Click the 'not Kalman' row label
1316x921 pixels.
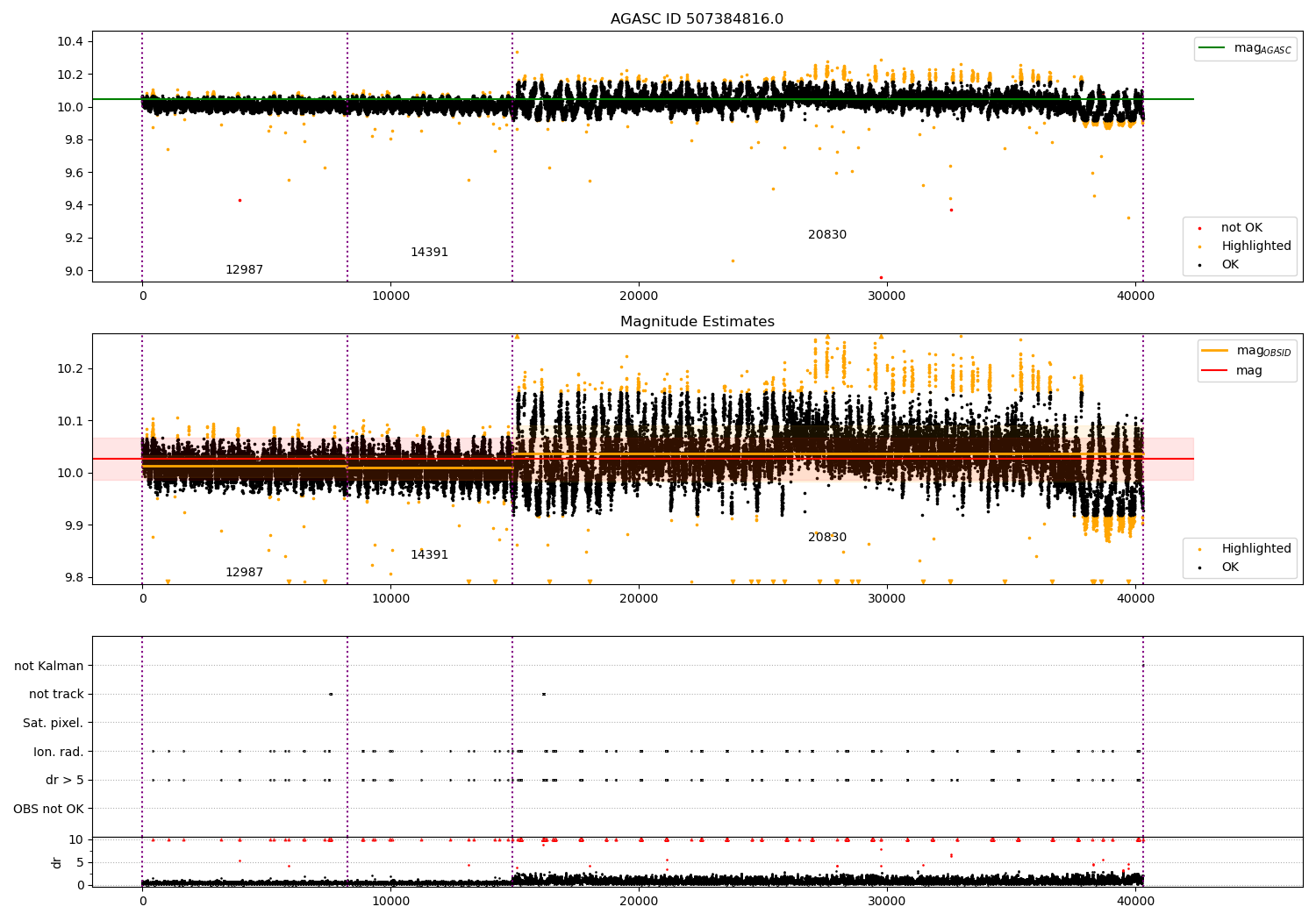click(x=49, y=667)
